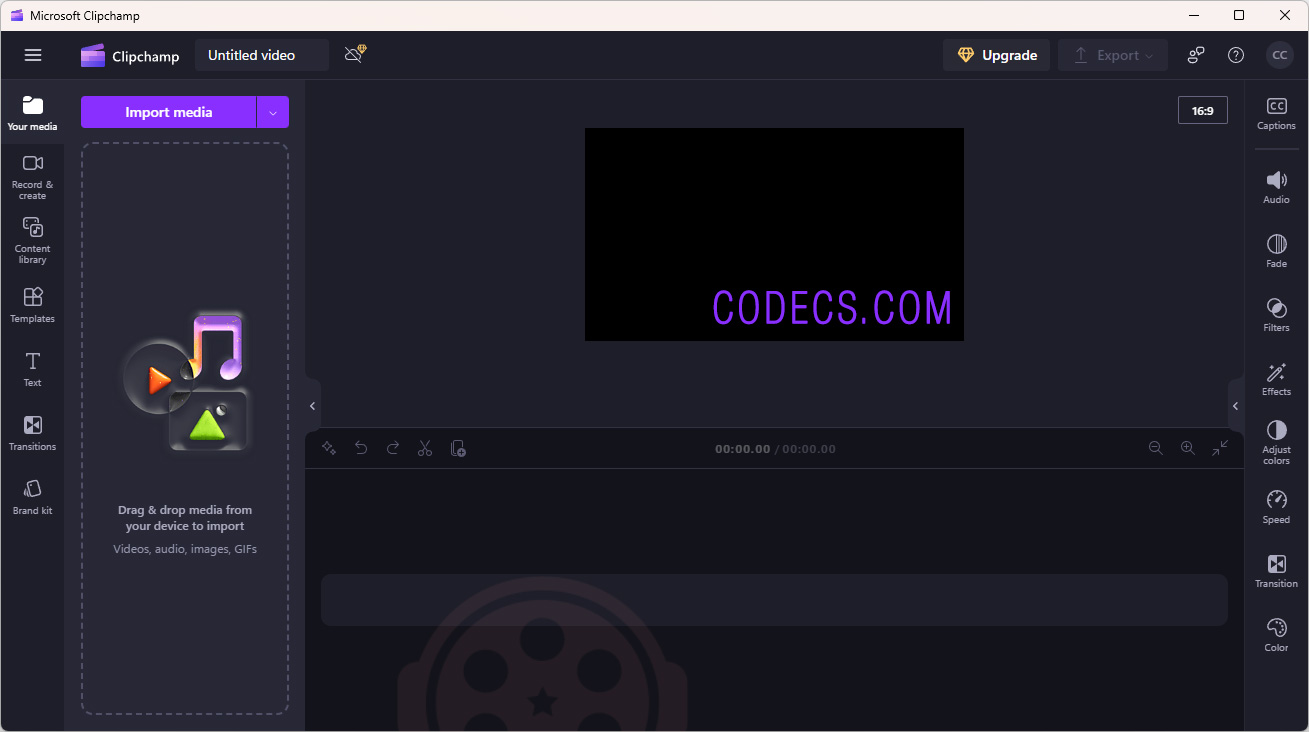Open the Brand kit tab

coord(33,497)
